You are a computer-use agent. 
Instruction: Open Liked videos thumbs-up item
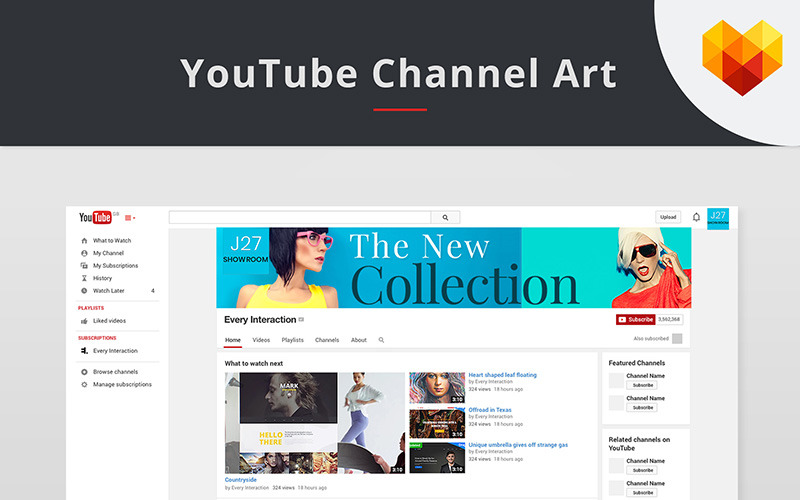coord(109,321)
